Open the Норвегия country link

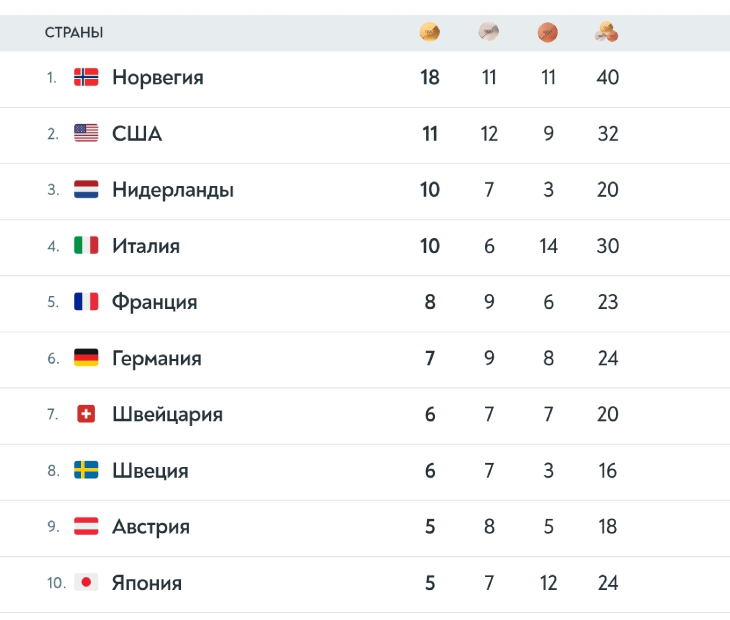(x=158, y=77)
